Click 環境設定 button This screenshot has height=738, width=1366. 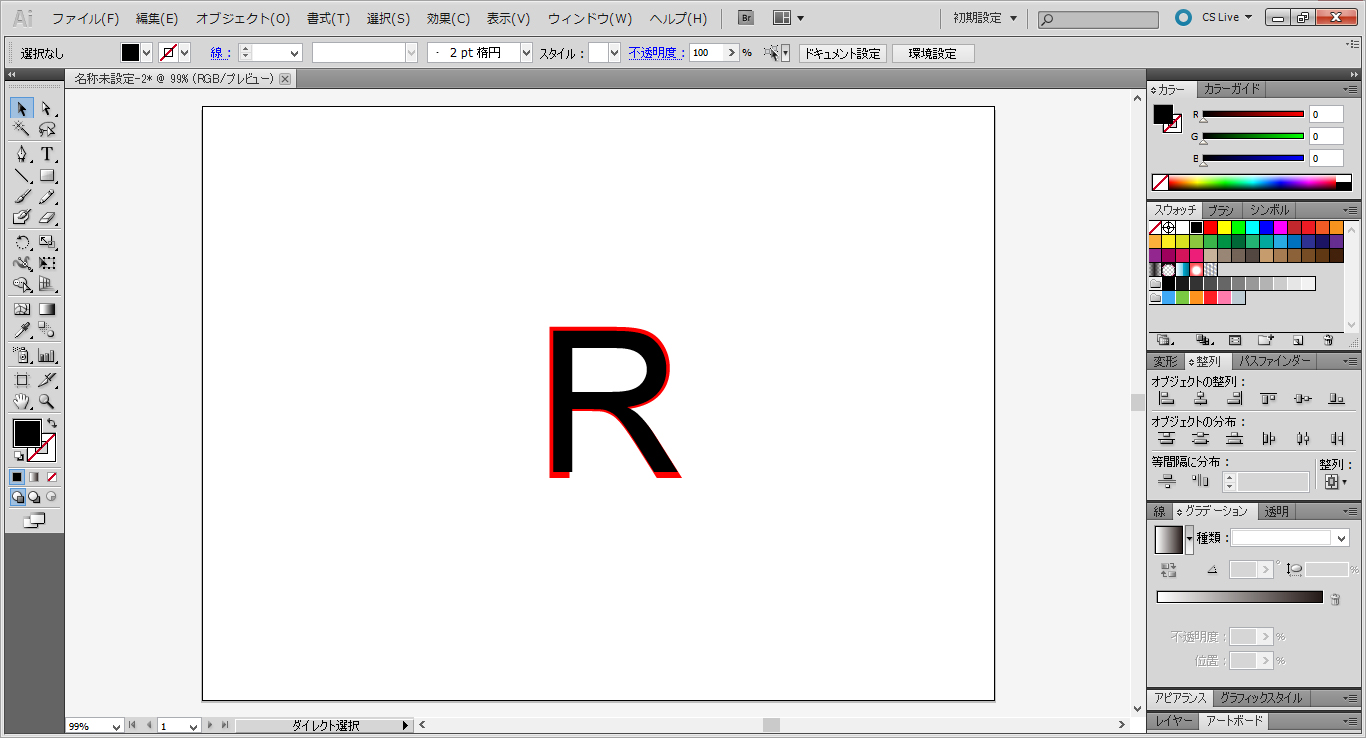point(932,53)
